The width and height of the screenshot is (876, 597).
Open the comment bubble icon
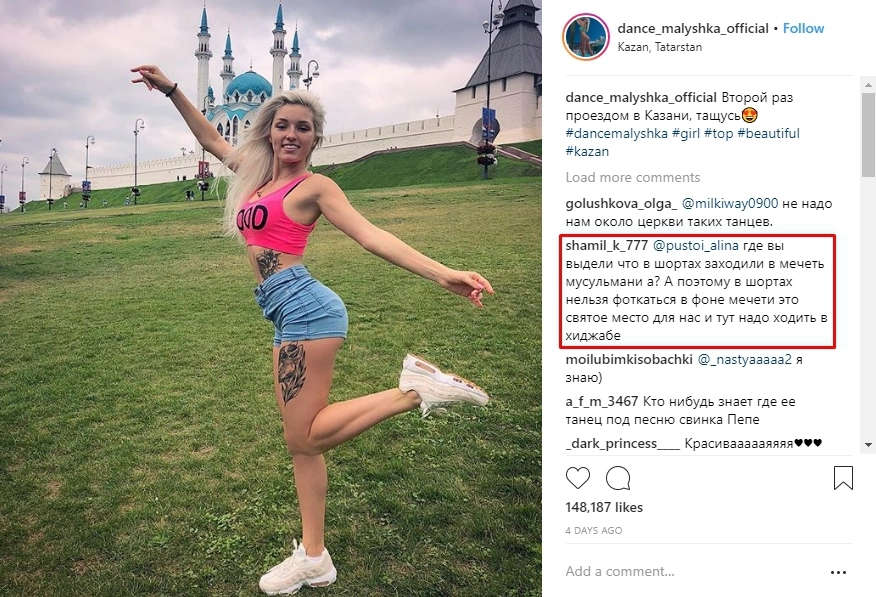coord(618,479)
